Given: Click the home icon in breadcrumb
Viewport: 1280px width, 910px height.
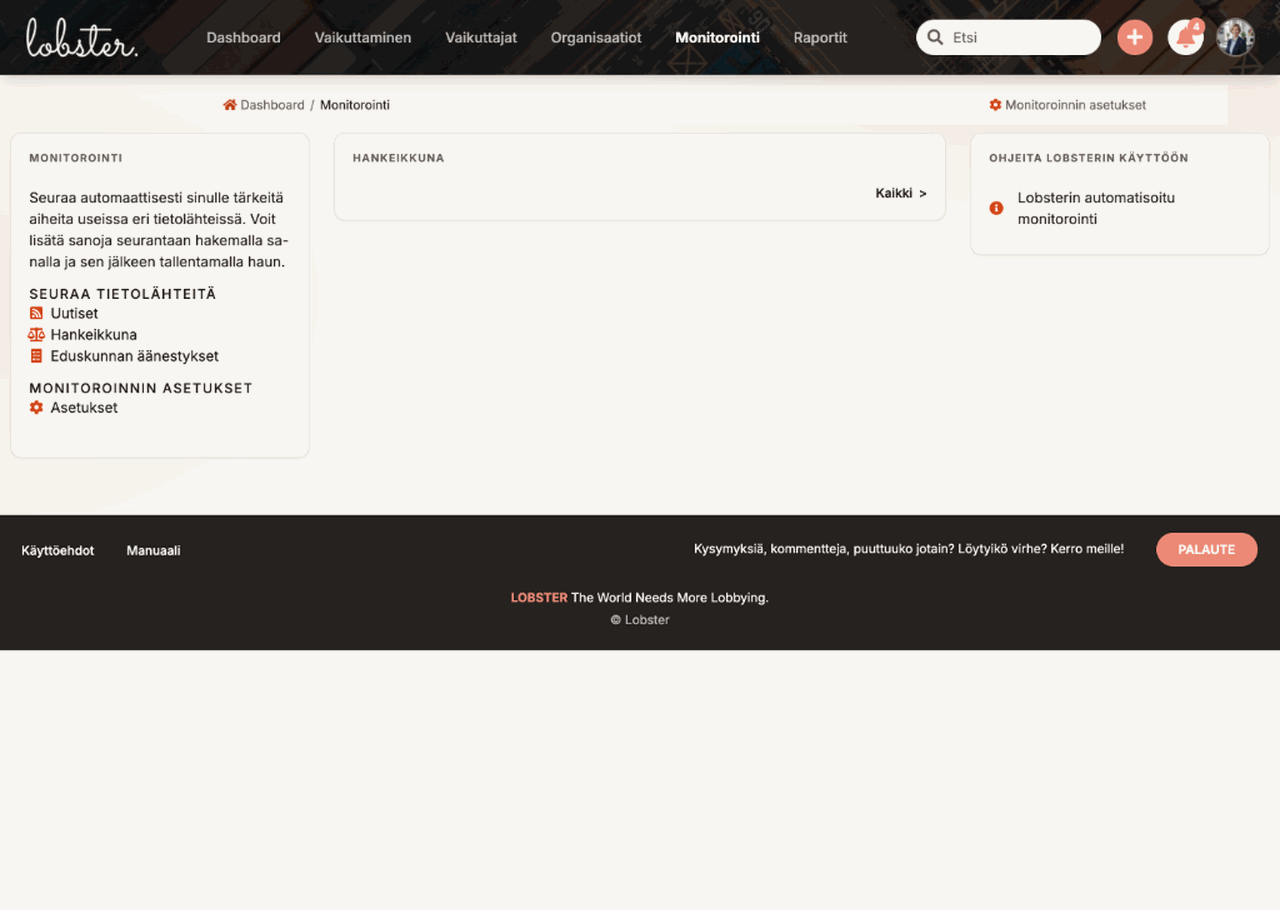Looking at the screenshot, I should [230, 105].
